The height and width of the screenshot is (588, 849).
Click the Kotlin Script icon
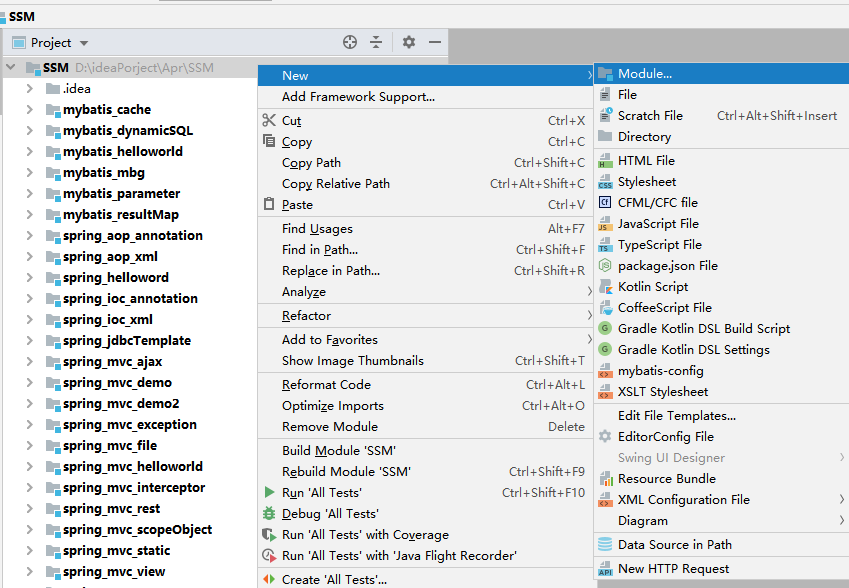605,287
